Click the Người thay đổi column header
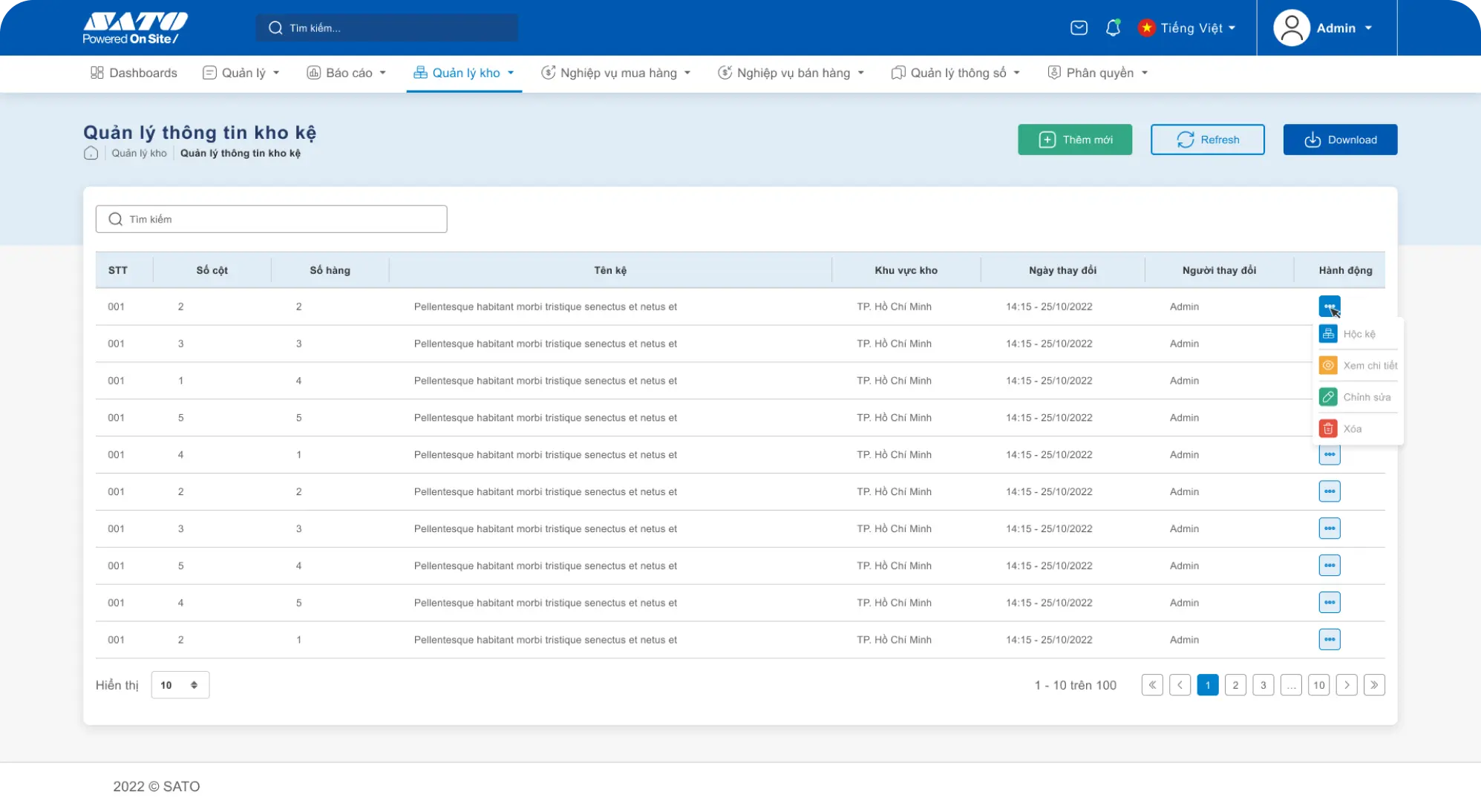 tap(1219, 270)
